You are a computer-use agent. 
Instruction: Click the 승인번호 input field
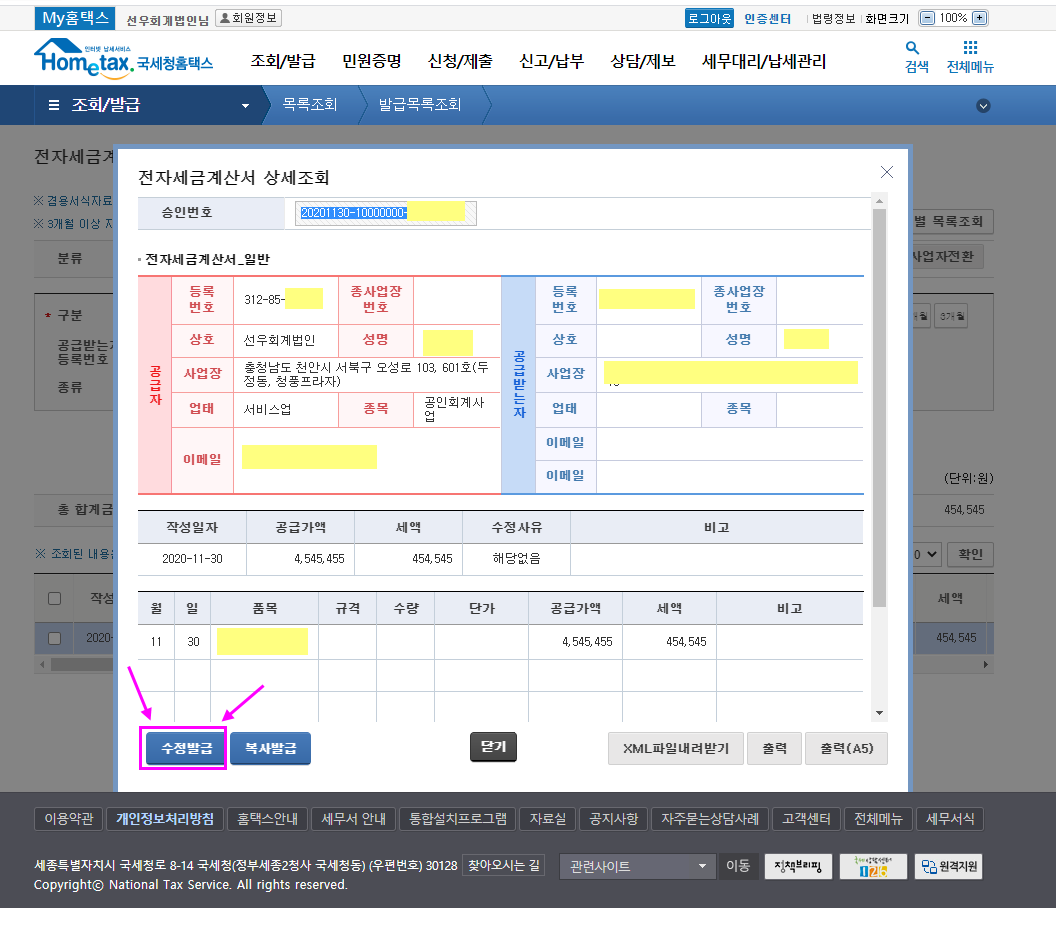coord(385,213)
